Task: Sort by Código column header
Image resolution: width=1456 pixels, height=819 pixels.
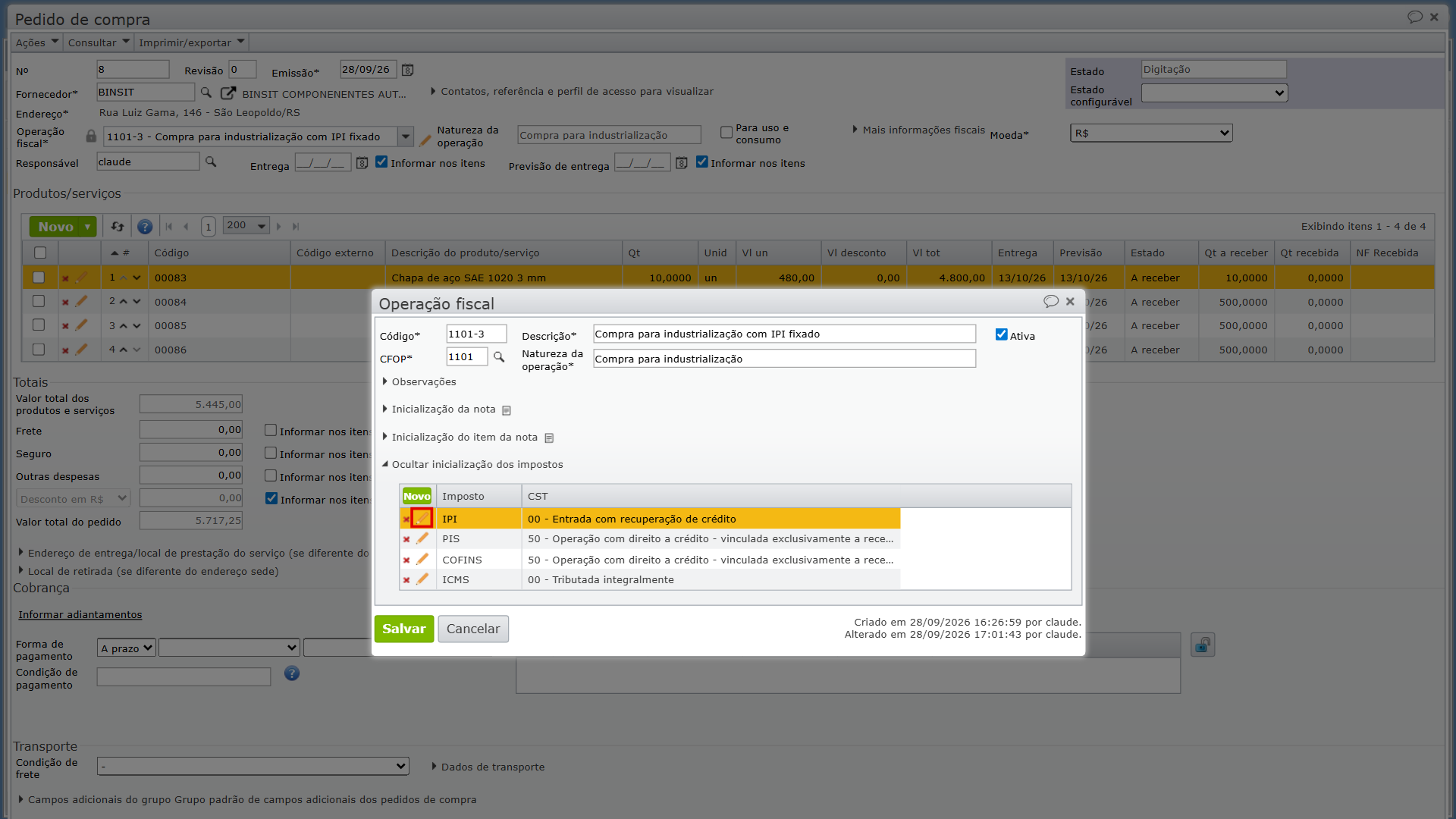Action: pos(171,253)
